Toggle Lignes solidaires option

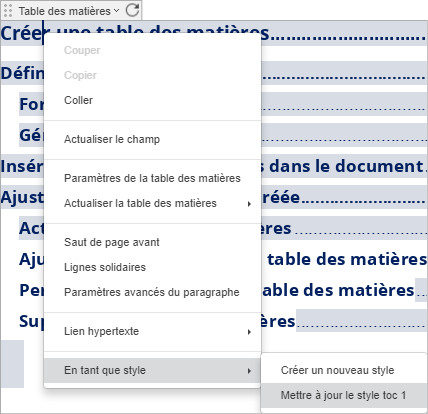[152, 267]
